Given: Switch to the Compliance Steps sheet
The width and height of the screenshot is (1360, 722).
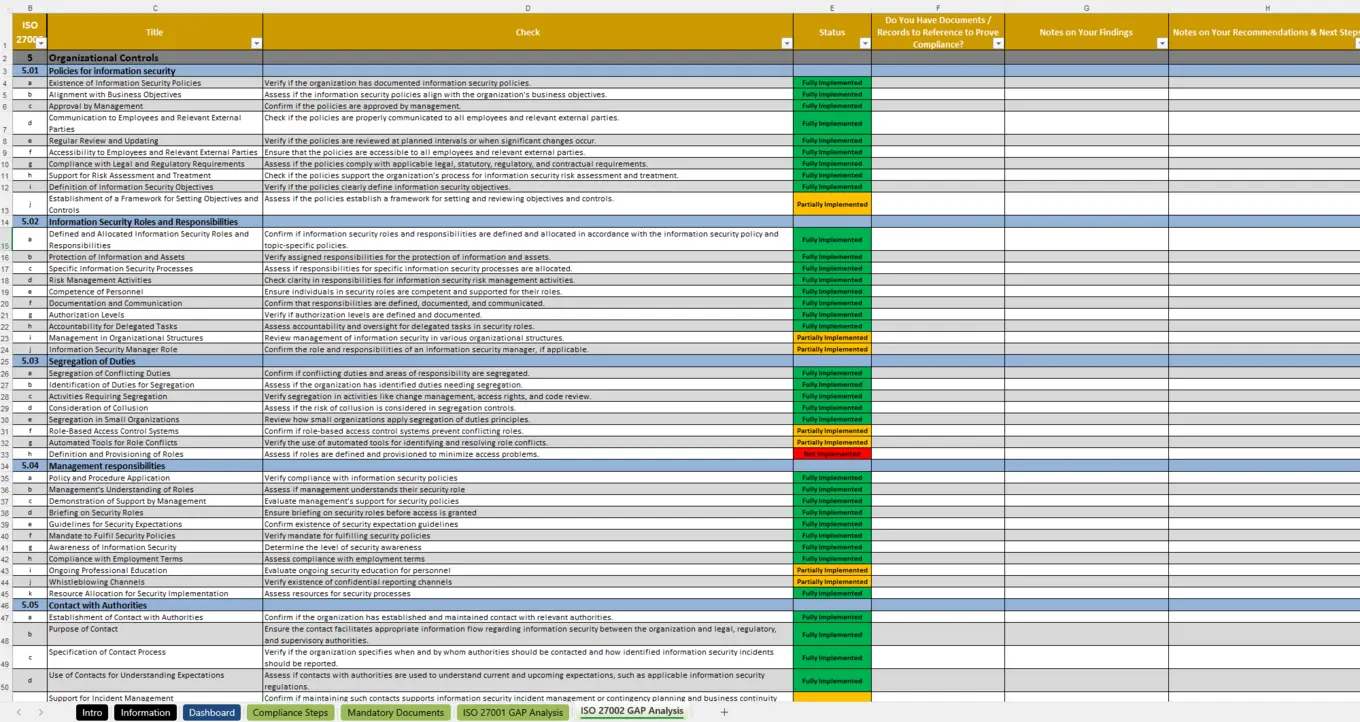Looking at the screenshot, I should [x=290, y=712].
